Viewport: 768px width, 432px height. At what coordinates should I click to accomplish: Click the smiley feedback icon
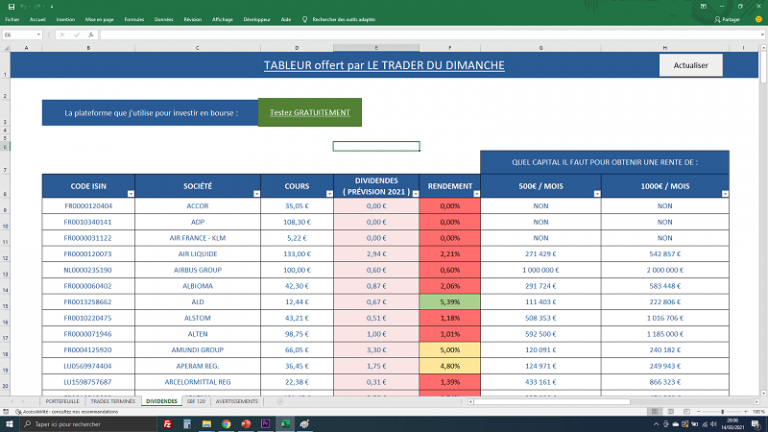tap(758, 18)
